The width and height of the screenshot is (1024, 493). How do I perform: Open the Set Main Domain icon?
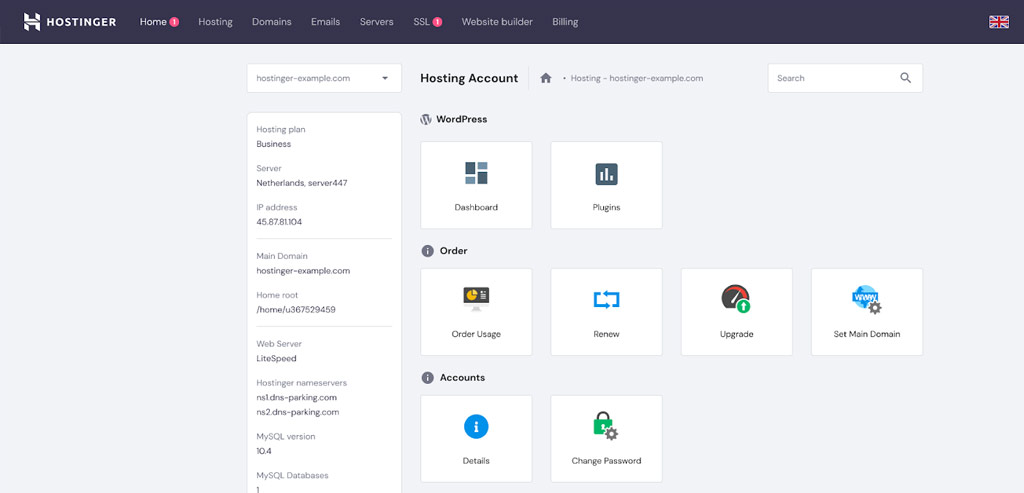coord(866,299)
